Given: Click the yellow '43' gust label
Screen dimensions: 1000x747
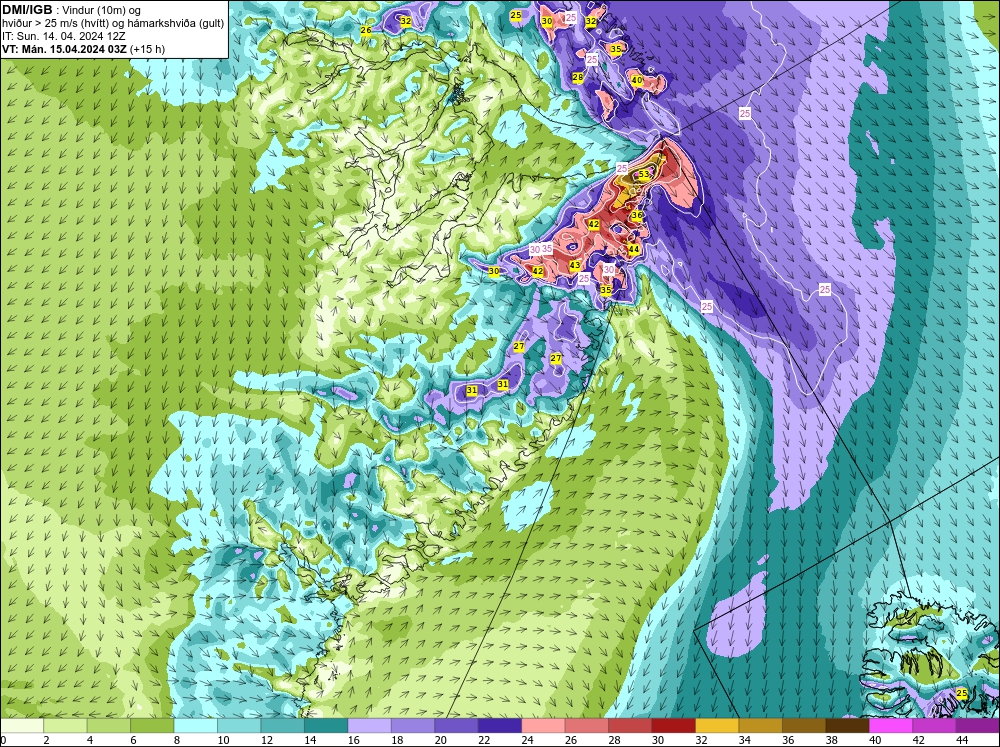Looking at the screenshot, I should point(575,265).
